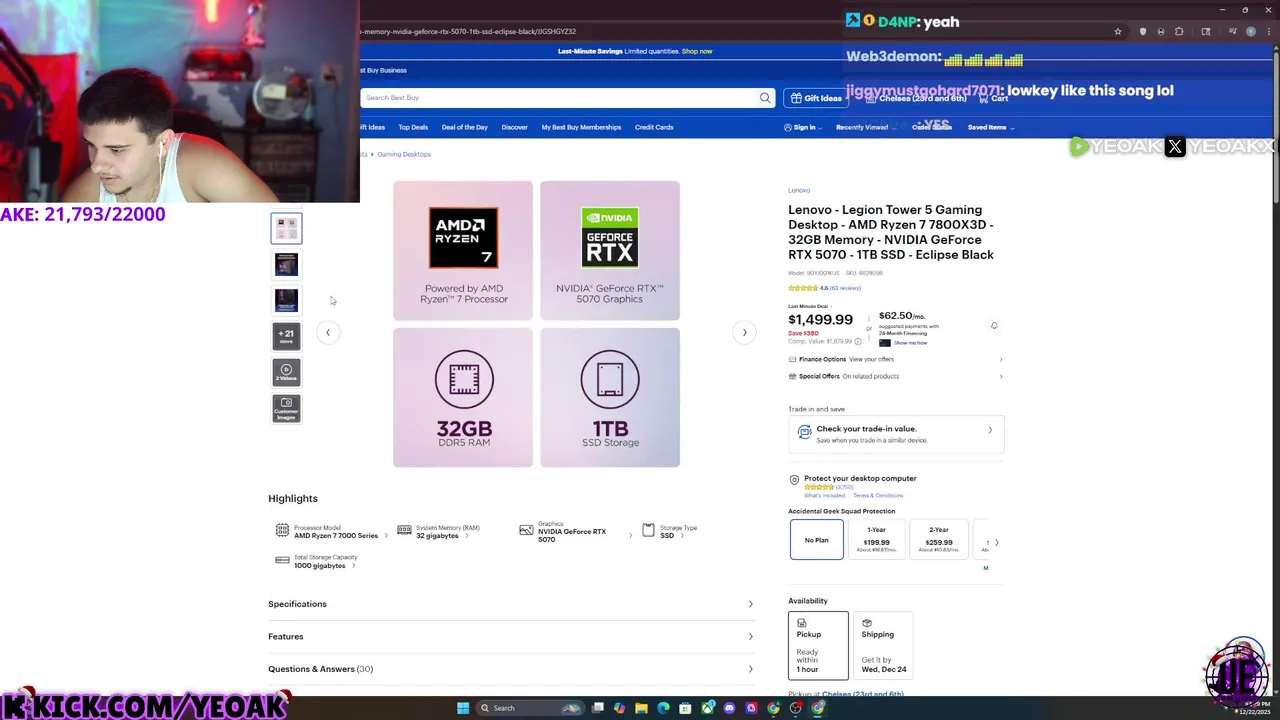This screenshot has width=1280, height=720.
Task: Click the AMD Ryzen 7000 Series highlight
Action: [x=331, y=532]
